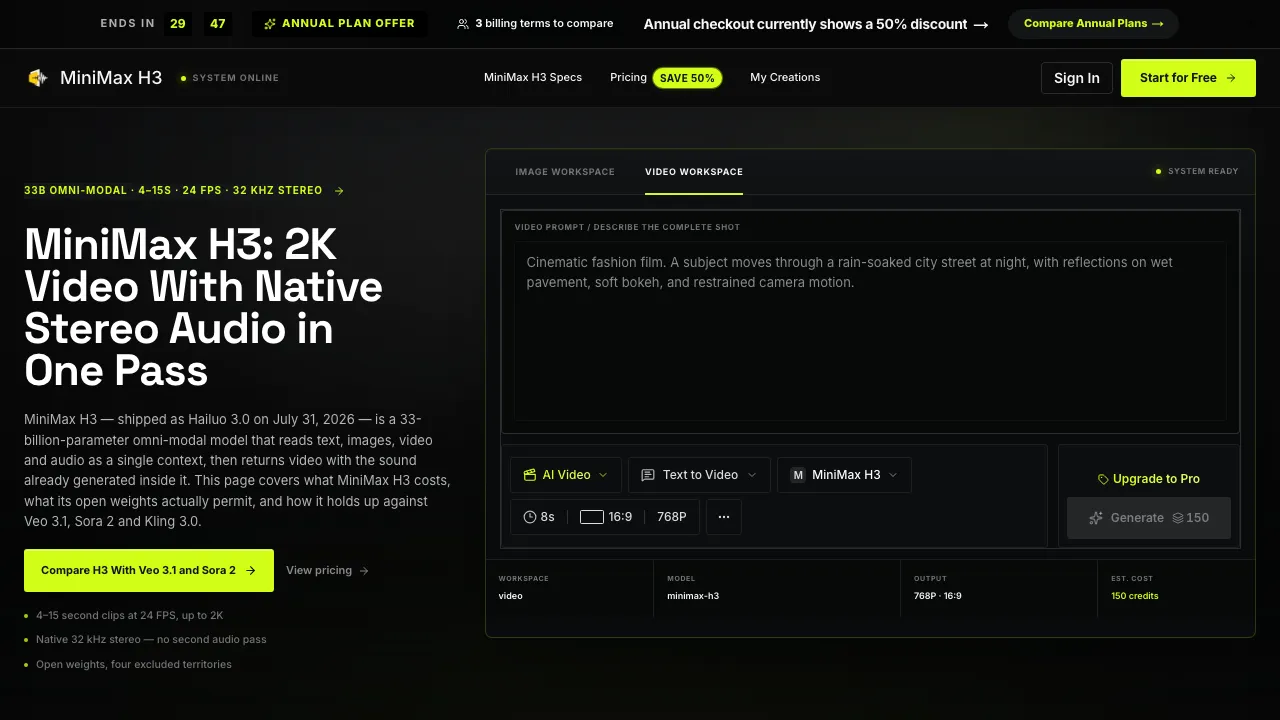Select the 8s duration setting
1280x720 pixels.
pyautogui.click(x=540, y=517)
